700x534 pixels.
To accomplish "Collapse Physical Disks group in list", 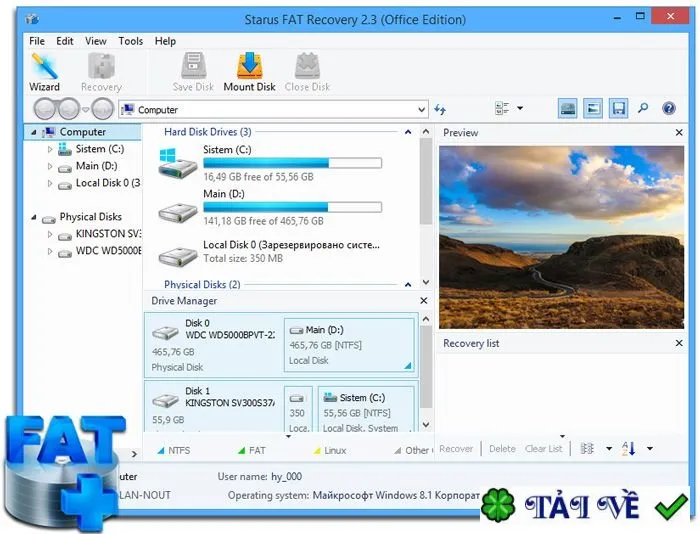I will [408, 284].
